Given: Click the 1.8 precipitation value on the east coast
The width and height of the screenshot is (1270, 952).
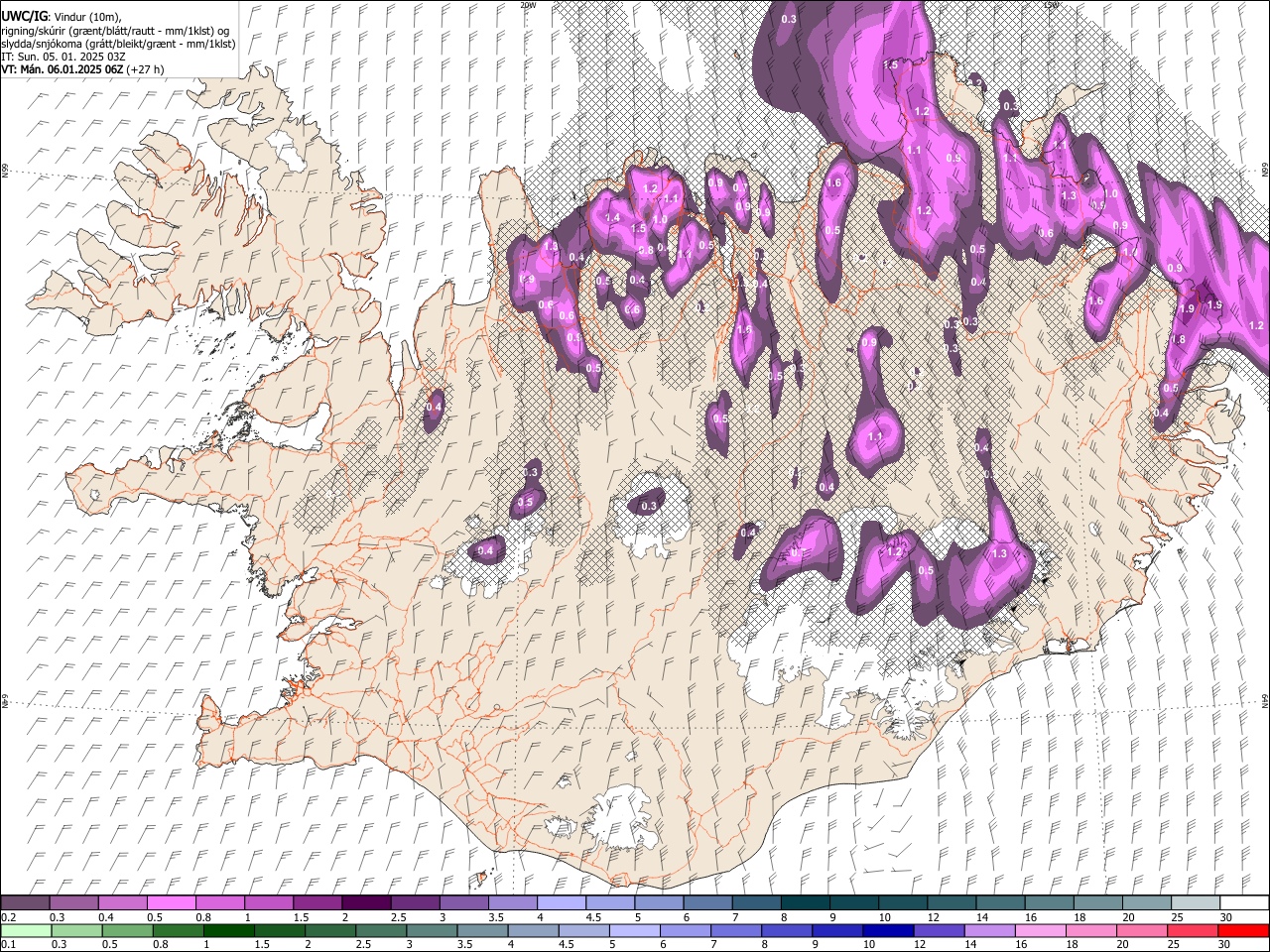Looking at the screenshot, I should 1179,339.
